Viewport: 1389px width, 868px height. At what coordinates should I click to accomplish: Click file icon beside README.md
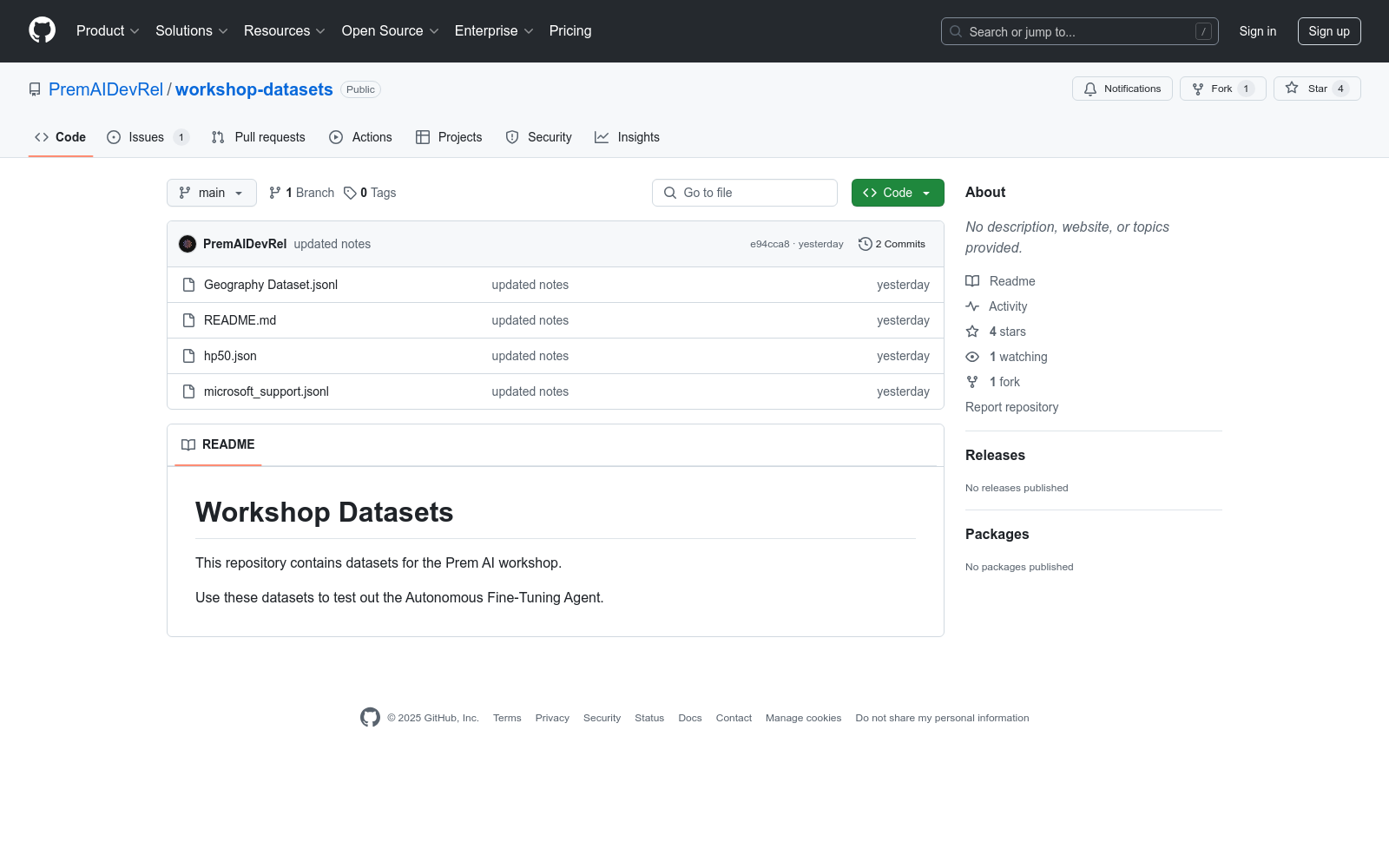(x=188, y=320)
